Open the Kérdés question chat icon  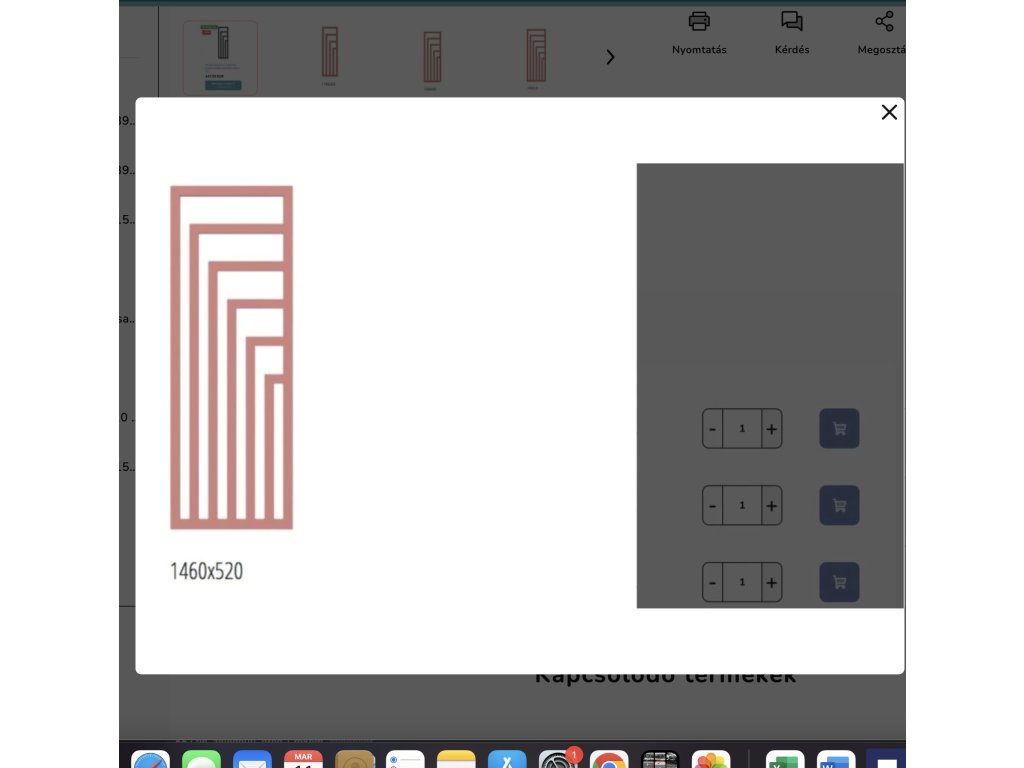(x=792, y=22)
